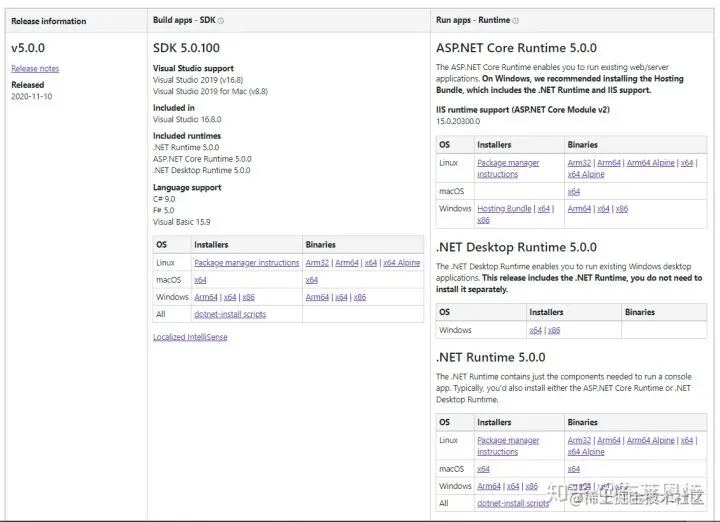Download .NET Runtime macOS x64 binaries
The image size is (720, 522).
click(574, 469)
